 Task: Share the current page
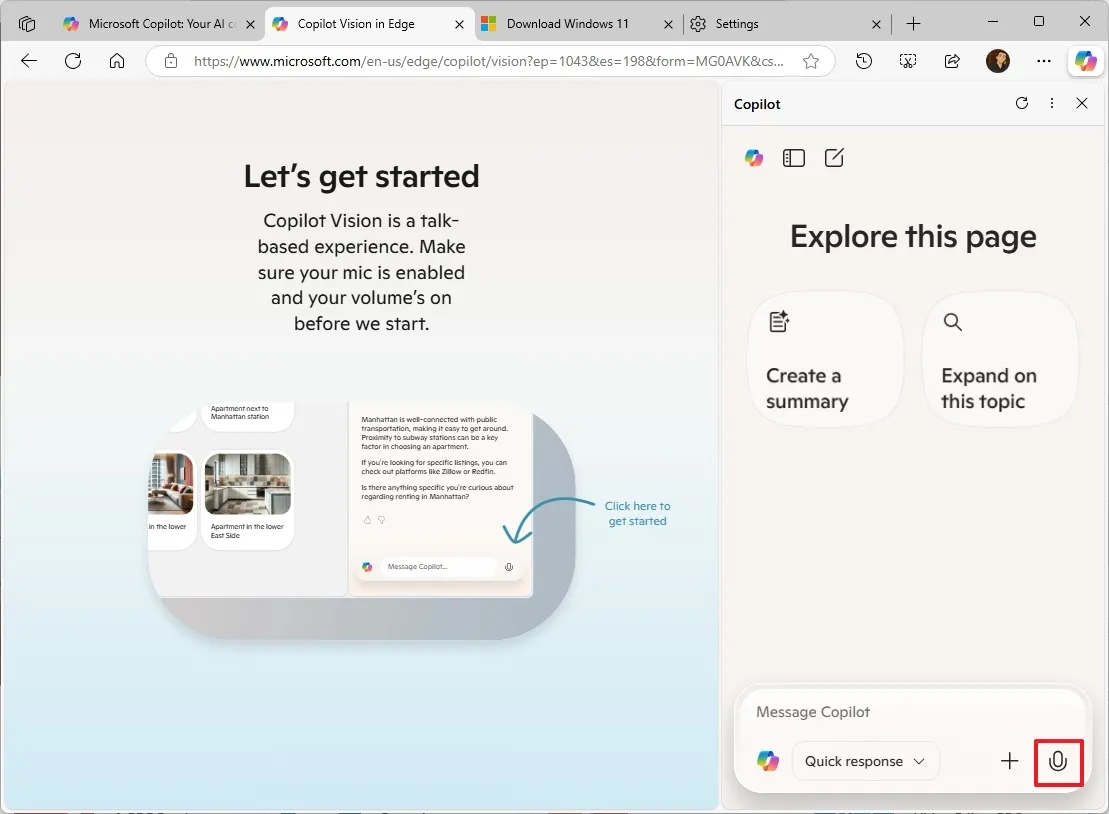[x=952, y=61]
